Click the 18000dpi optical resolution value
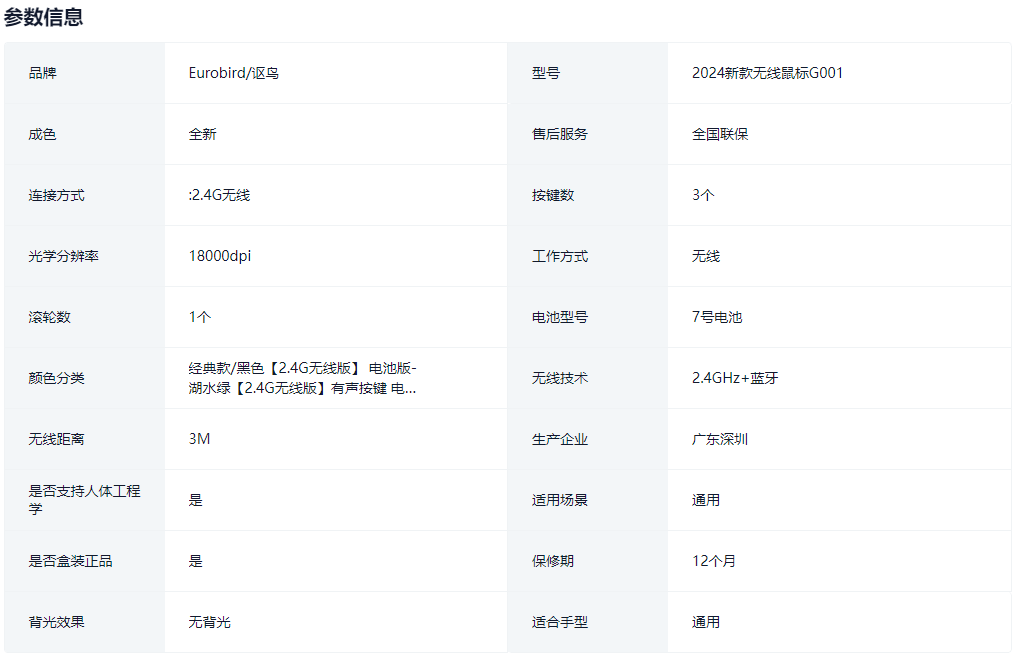Viewport: 1023px width, 655px height. 220,256
